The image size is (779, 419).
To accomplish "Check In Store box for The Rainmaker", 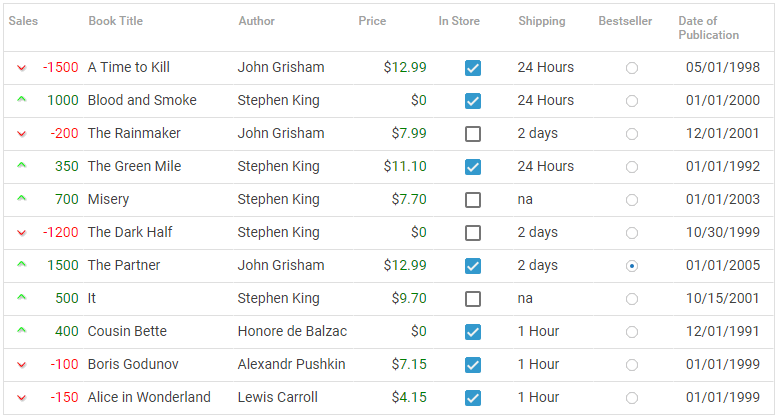I will [x=473, y=134].
